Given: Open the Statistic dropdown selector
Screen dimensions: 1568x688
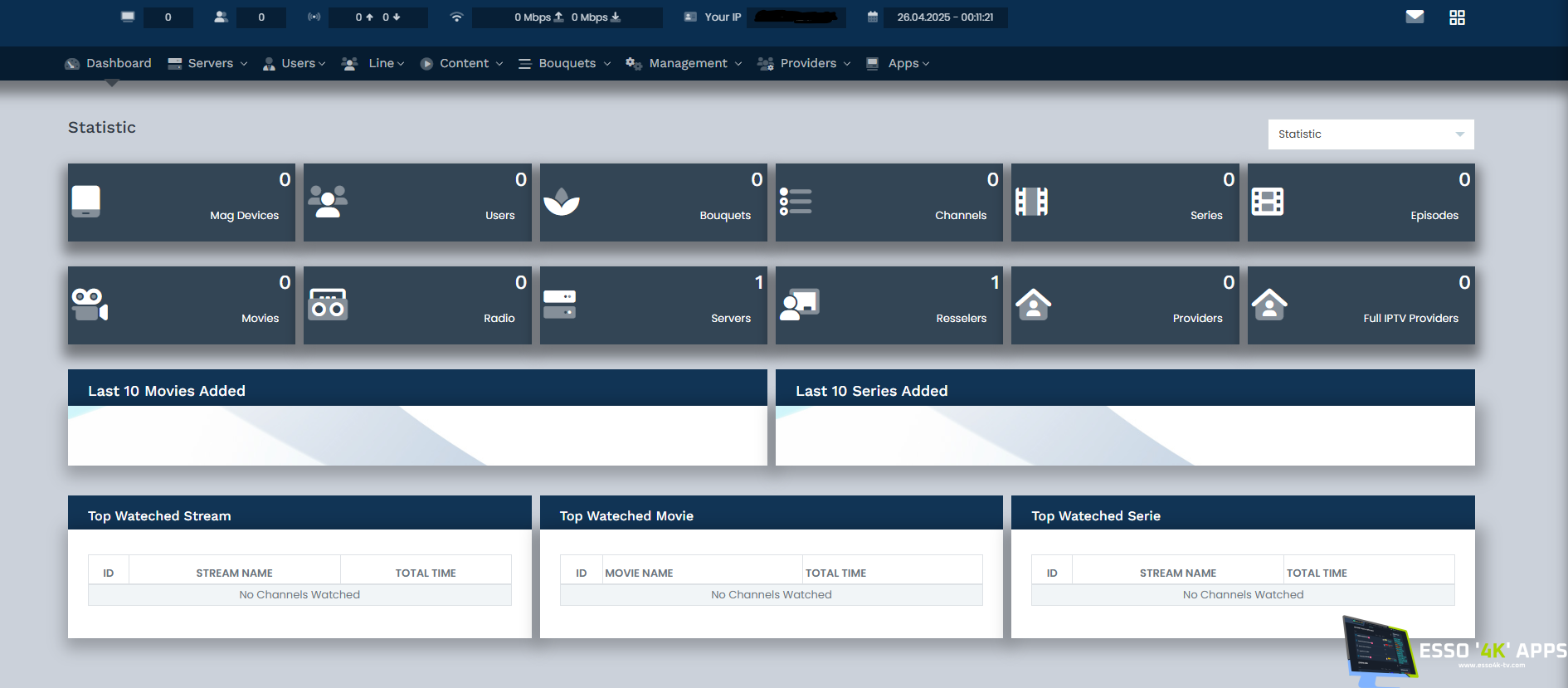Looking at the screenshot, I should click(1371, 134).
